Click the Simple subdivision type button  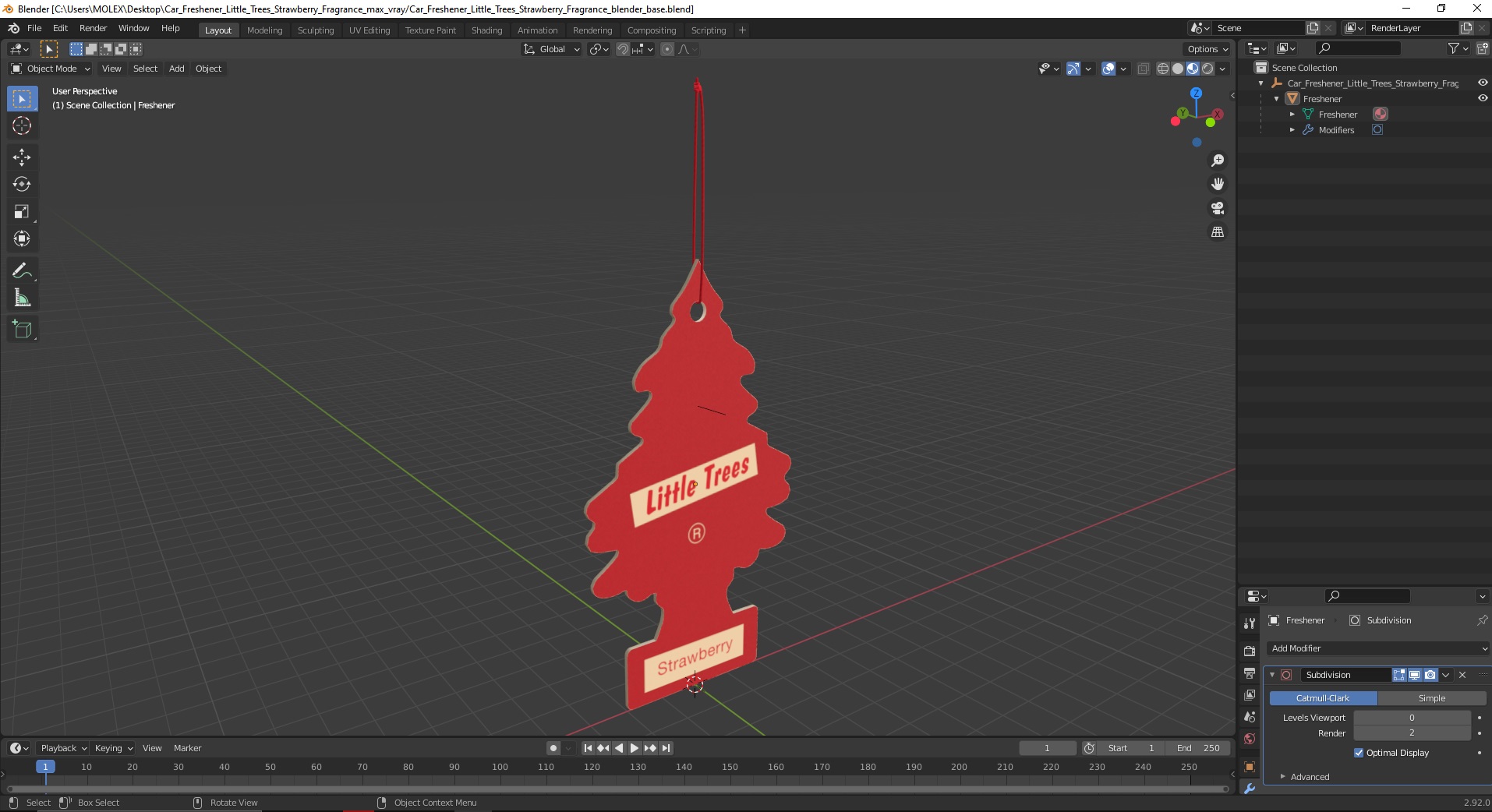(1432, 698)
